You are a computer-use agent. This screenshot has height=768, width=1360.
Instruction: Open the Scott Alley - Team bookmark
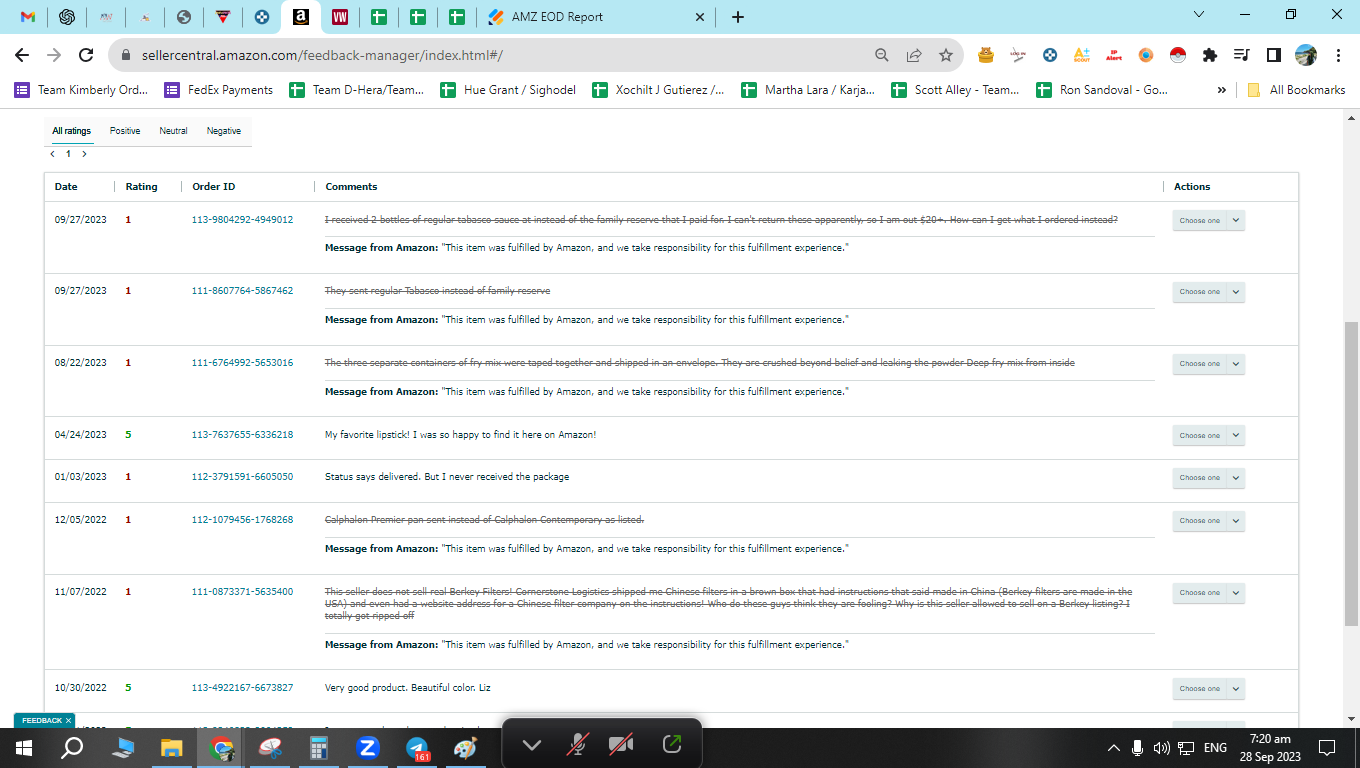point(955,90)
